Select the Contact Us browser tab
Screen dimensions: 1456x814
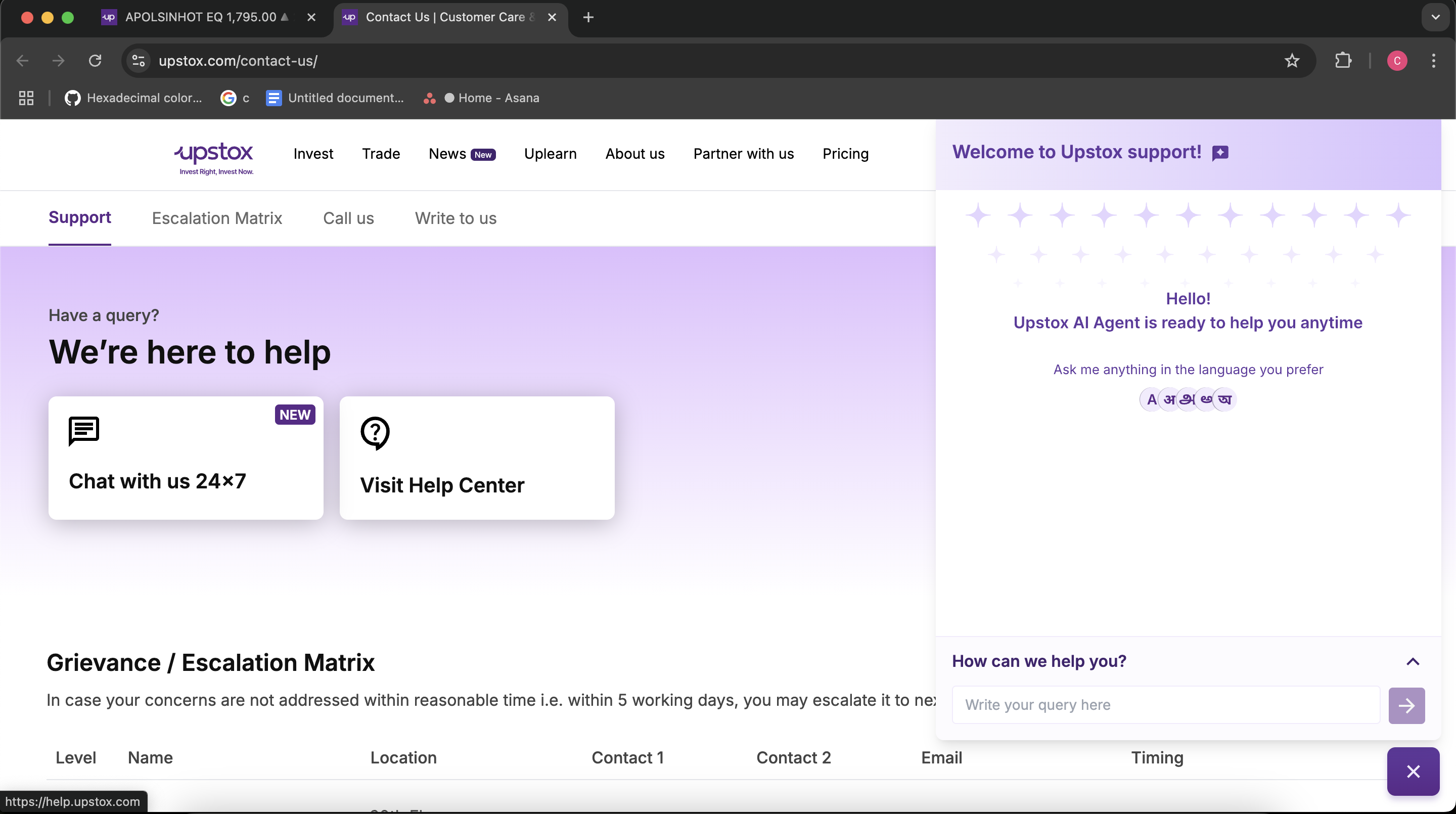pos(450,18)
